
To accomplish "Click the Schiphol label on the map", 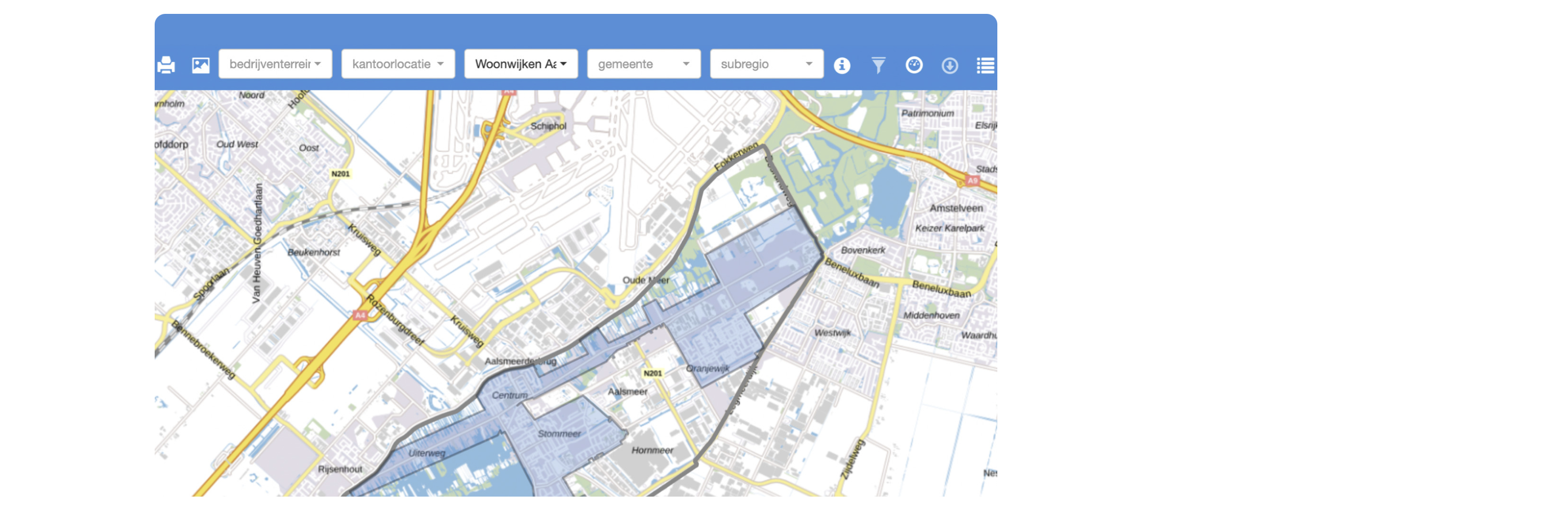I will click(548, 126).
